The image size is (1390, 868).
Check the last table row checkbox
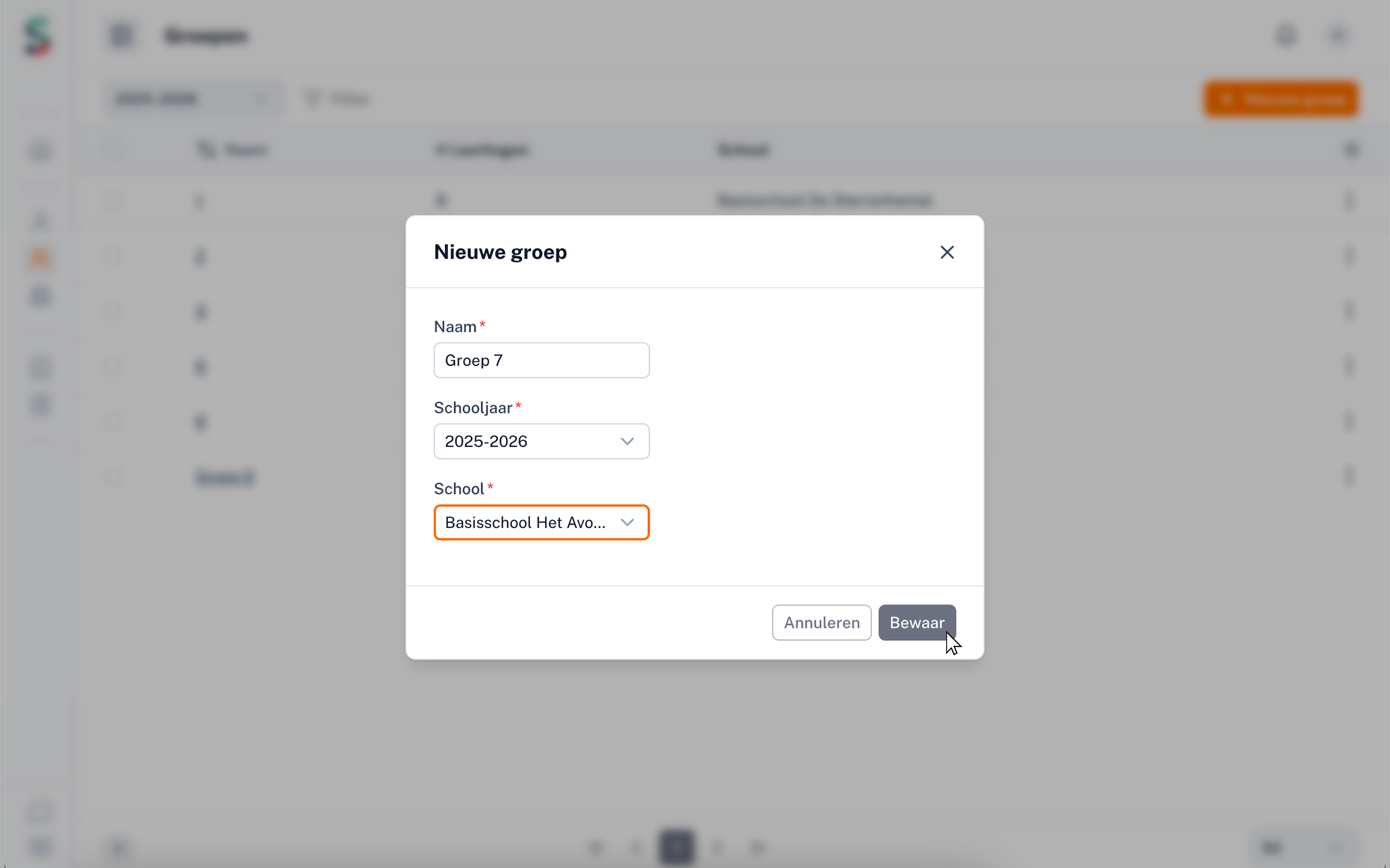click(113, 476)
